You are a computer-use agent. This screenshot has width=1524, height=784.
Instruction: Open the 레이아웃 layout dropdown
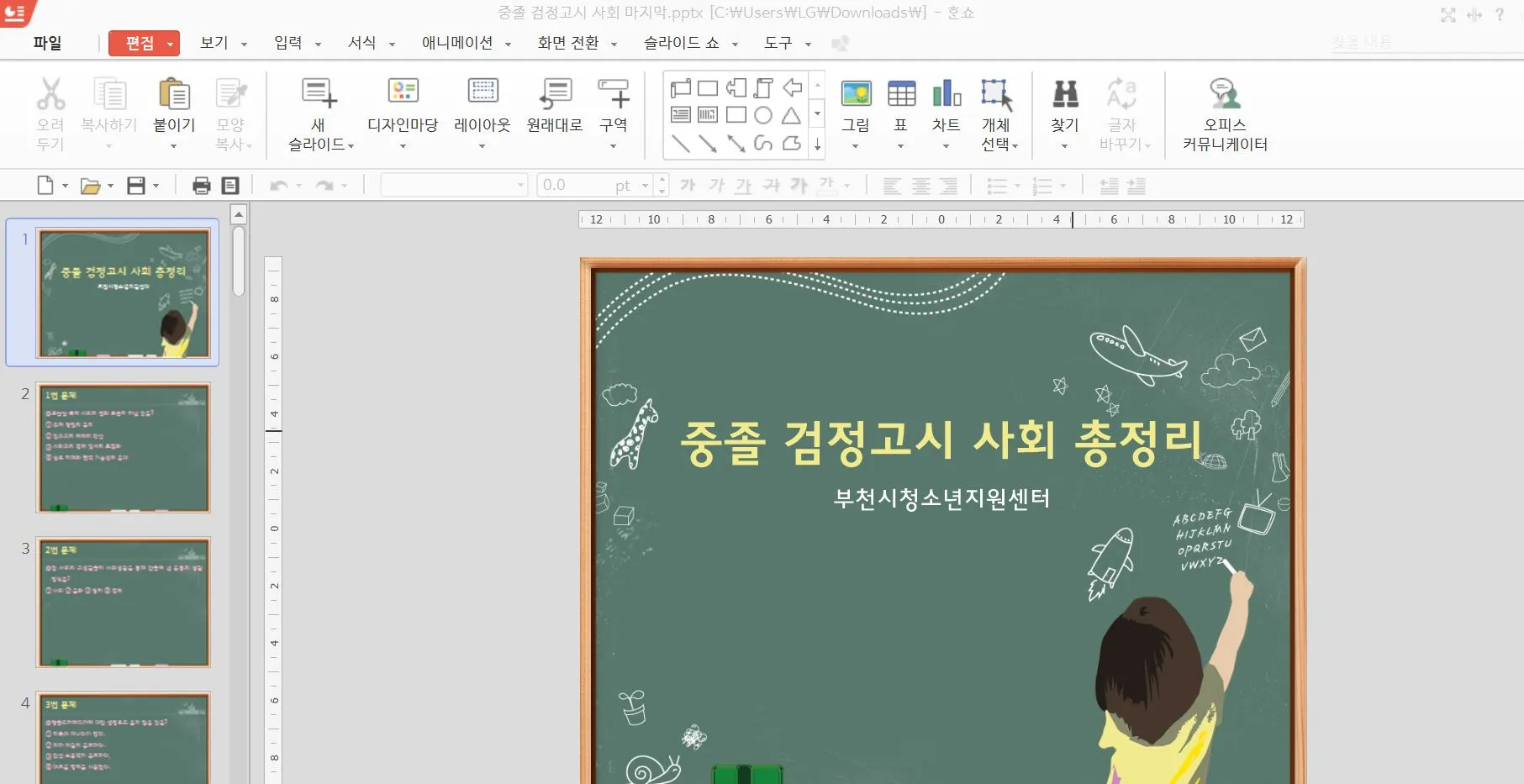[x=483, y=146]
